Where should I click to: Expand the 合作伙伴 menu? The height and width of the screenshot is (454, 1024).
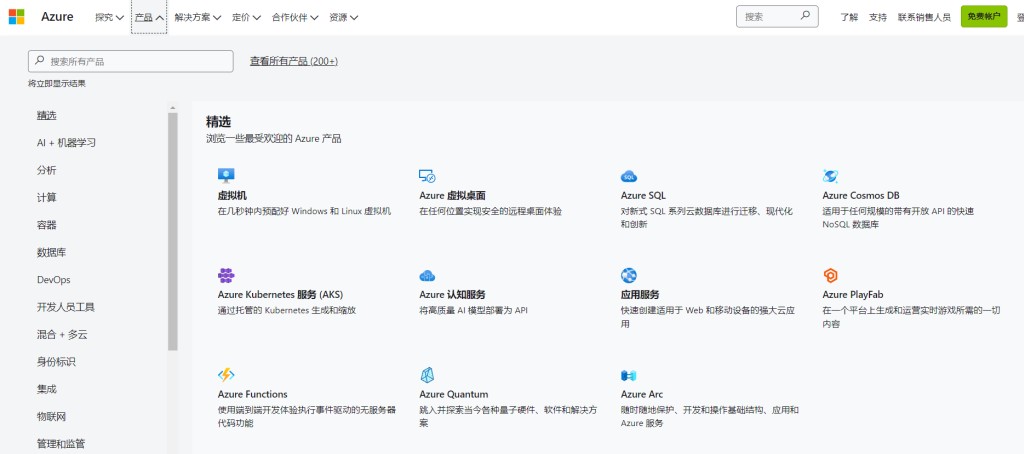click(x=295, y=17)
